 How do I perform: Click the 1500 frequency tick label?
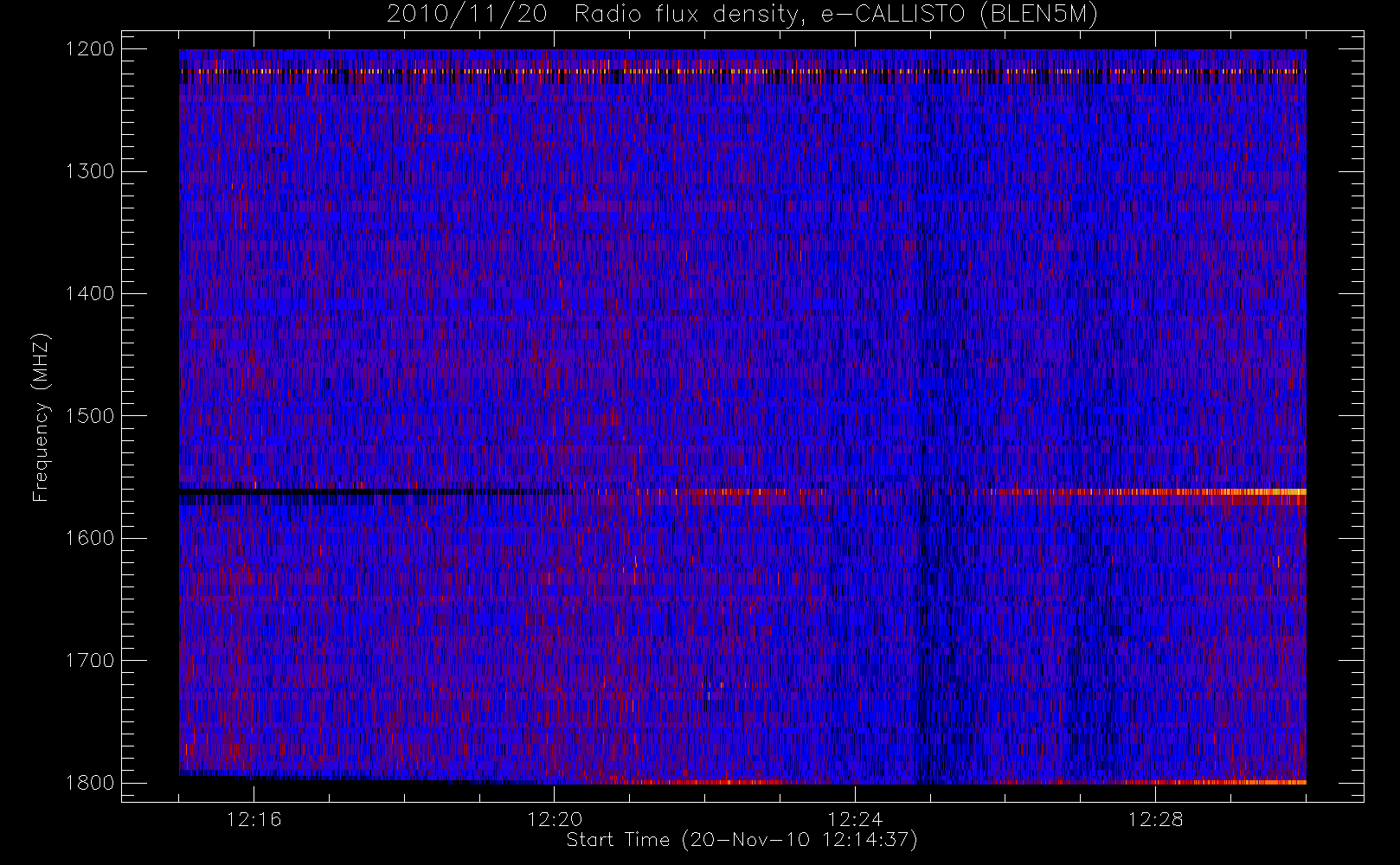pyautogui.click(x=90, y=416)
